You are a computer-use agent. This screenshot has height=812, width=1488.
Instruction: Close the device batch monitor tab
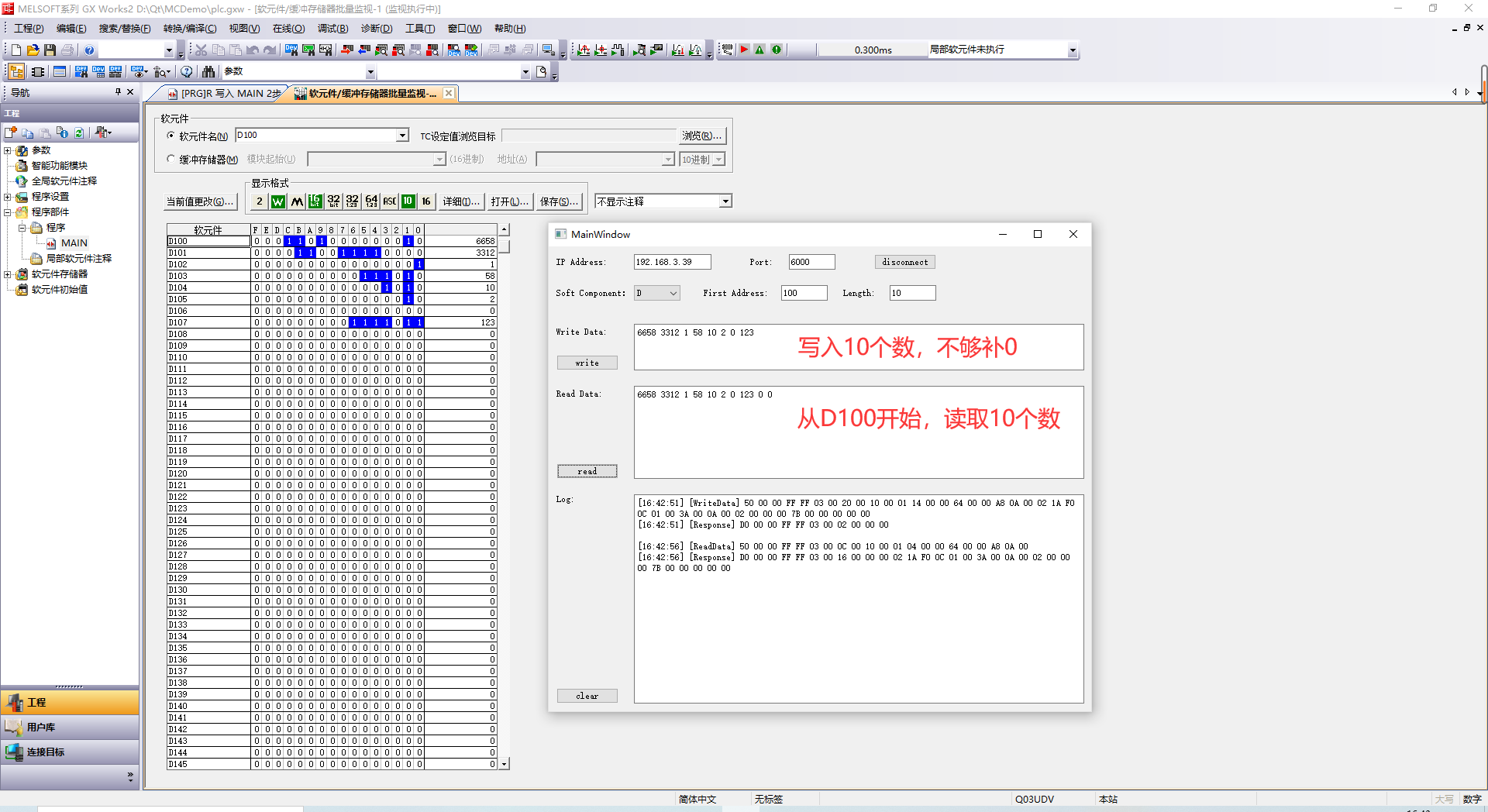pyautogui.click(x=449, y=93)
